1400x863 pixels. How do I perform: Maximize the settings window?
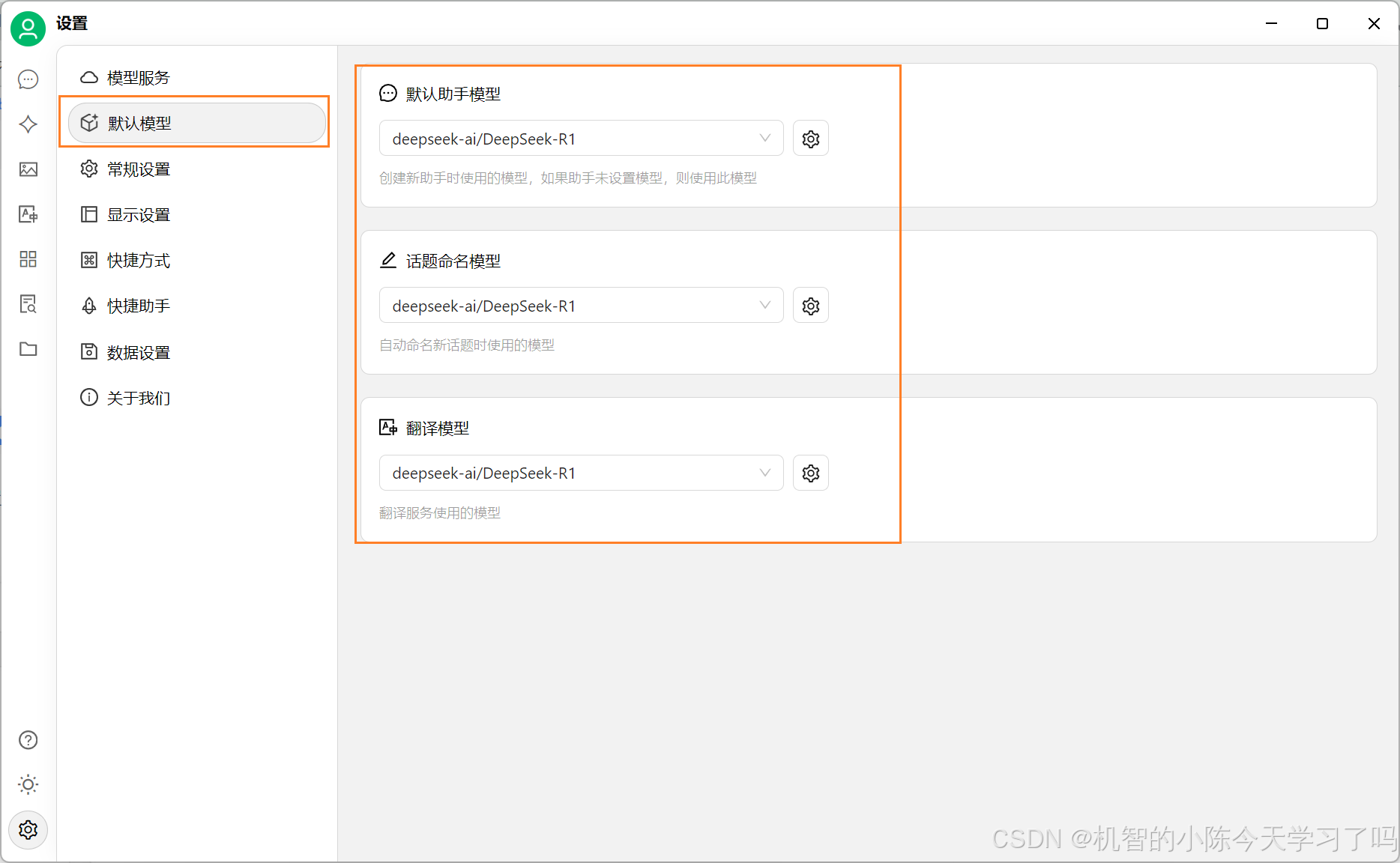[1322, 24]
